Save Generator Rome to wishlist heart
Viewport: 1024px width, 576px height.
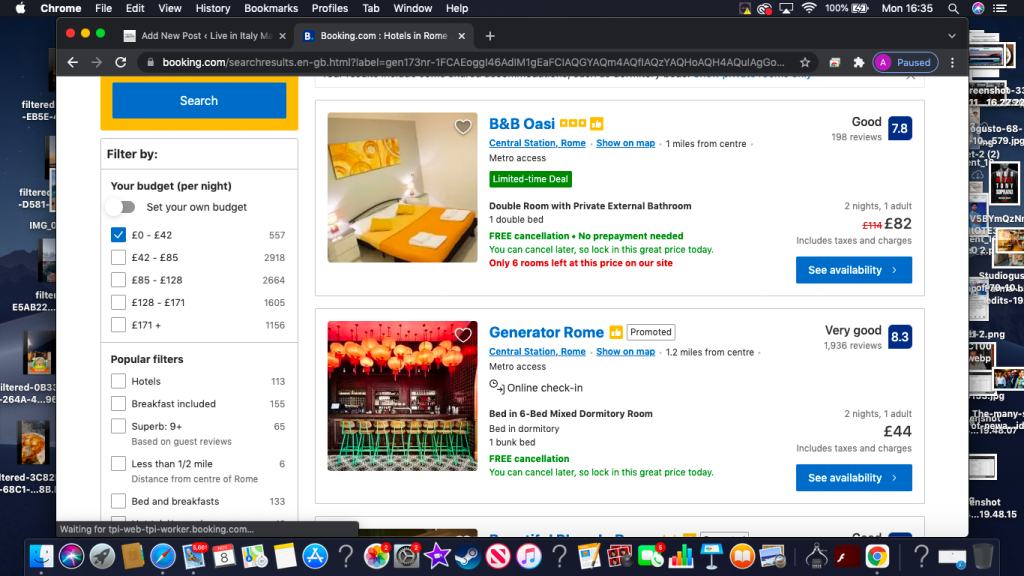click(x=463, y=335)
